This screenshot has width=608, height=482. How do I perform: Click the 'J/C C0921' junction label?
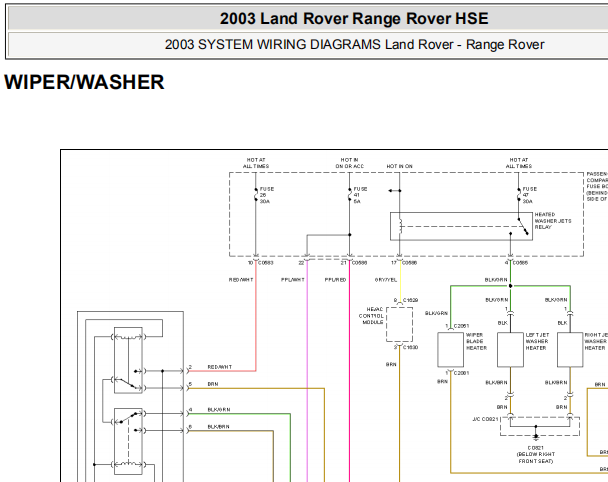point(485,419)
